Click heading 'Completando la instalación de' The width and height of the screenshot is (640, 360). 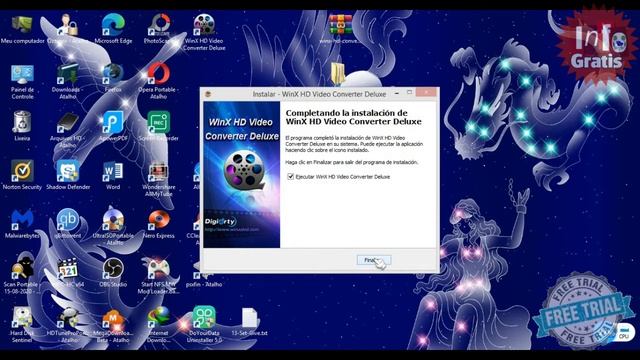(x=346, y=113)
